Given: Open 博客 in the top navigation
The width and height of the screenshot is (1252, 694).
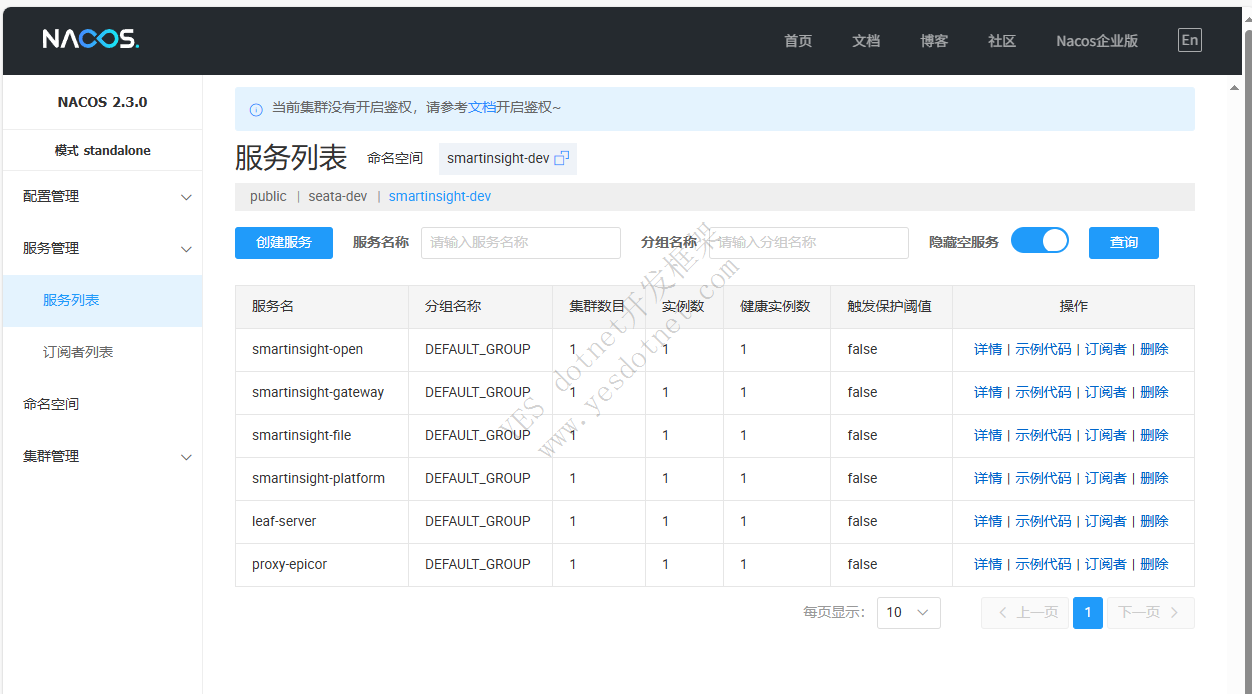Looking at the screenshot, I should coord(934,41).
